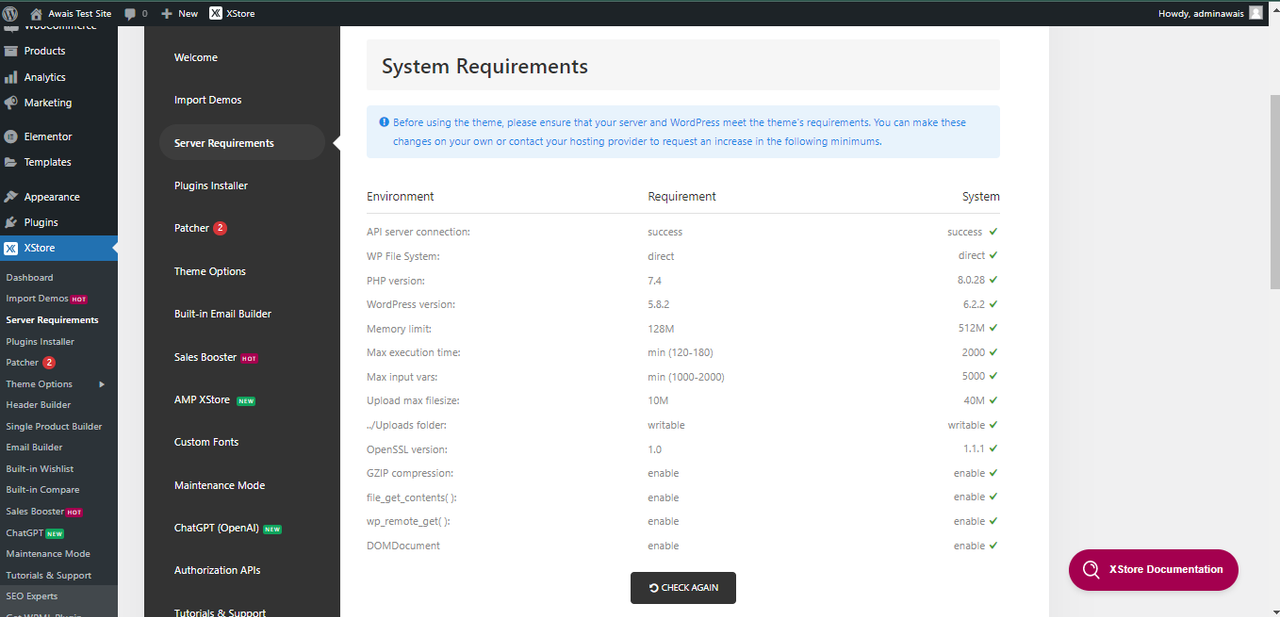This screenshot has height=617, width=1280.
Task: Select ChatGPT (OpenAI) tab
Action: coord(217,528)
